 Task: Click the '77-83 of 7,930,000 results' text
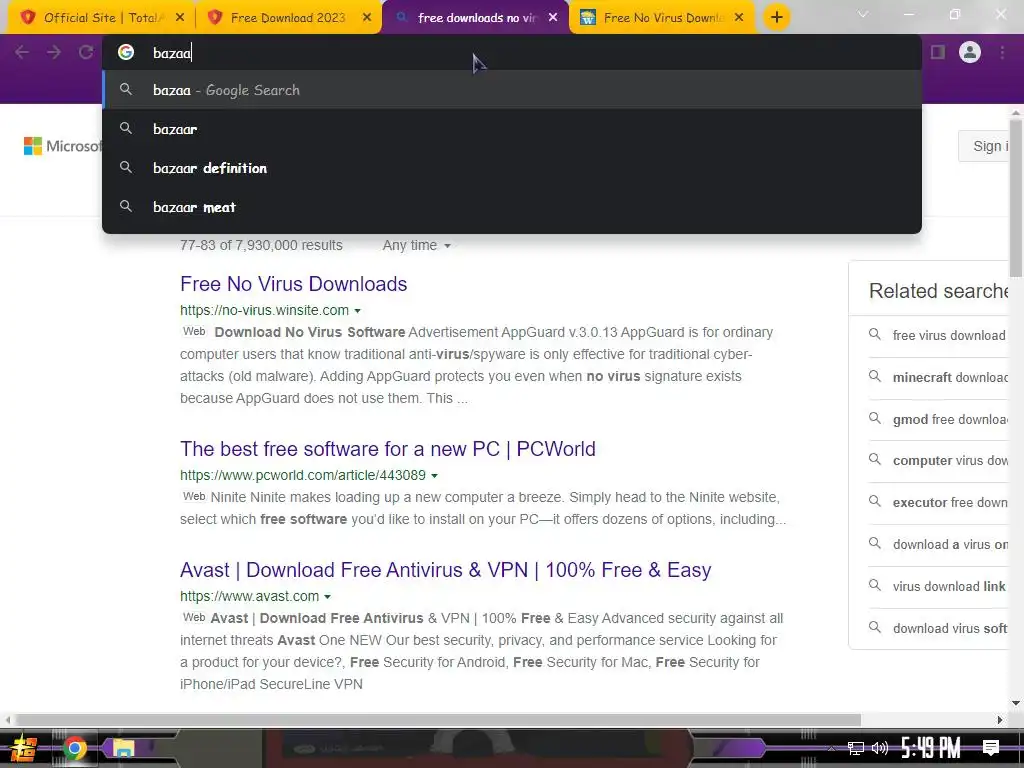pyautogui.click(x=261, y=246)
